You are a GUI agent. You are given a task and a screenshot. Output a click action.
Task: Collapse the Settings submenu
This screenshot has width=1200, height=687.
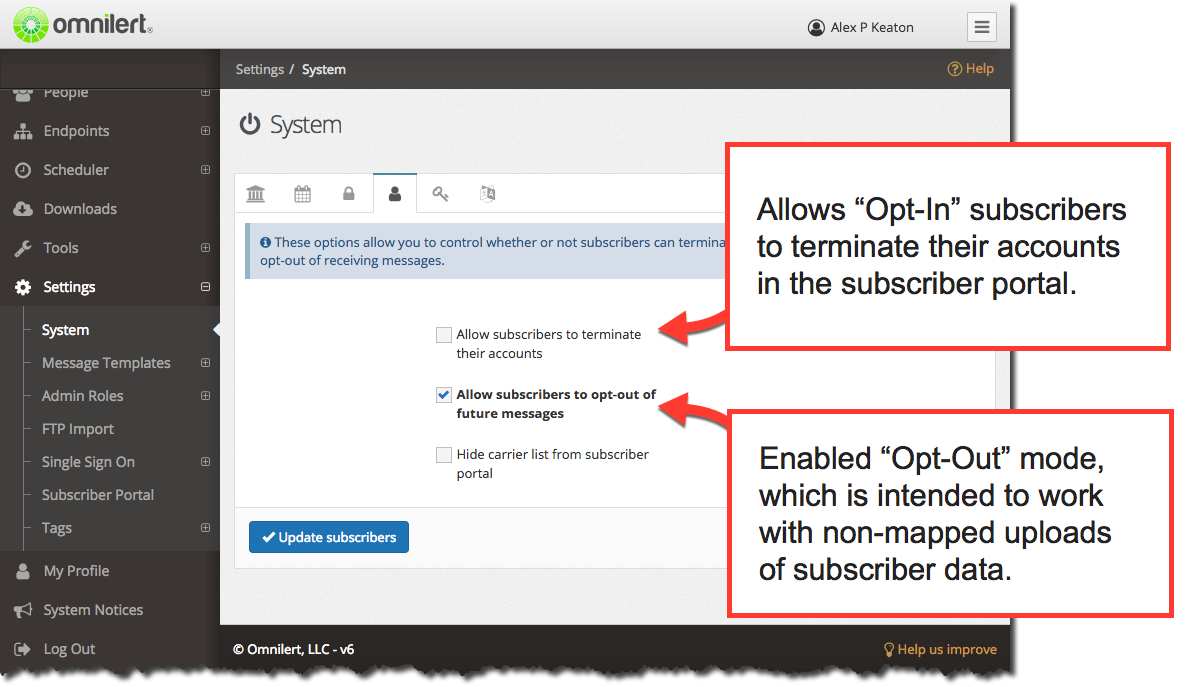pos(205,287)
